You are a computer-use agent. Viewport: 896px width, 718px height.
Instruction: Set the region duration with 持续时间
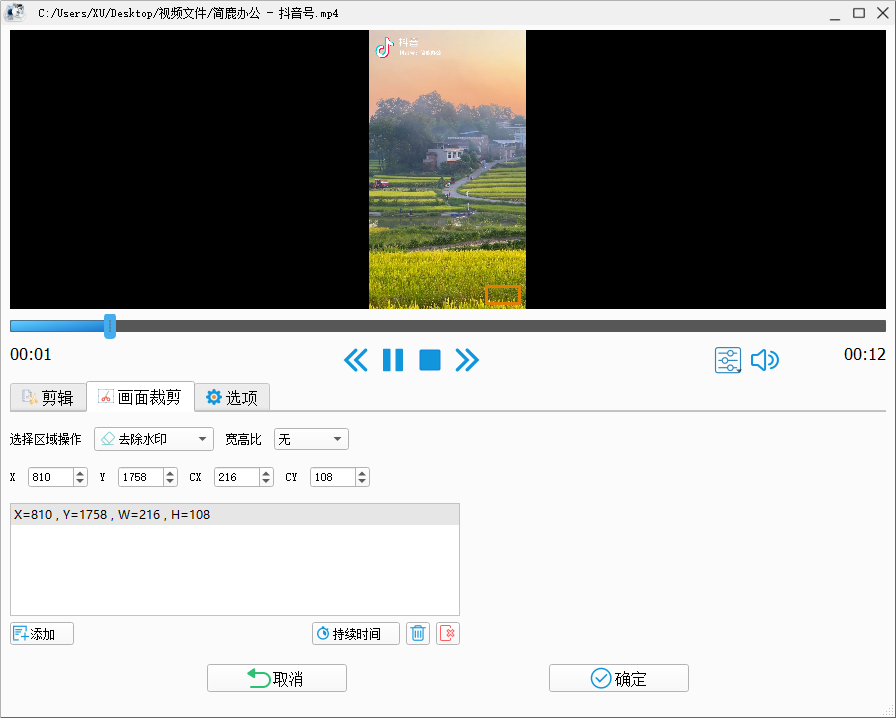point(355,633)
